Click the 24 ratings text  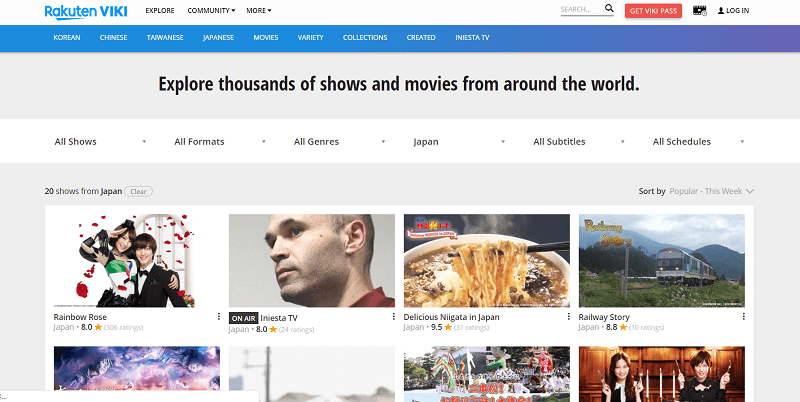click(296, 330)
